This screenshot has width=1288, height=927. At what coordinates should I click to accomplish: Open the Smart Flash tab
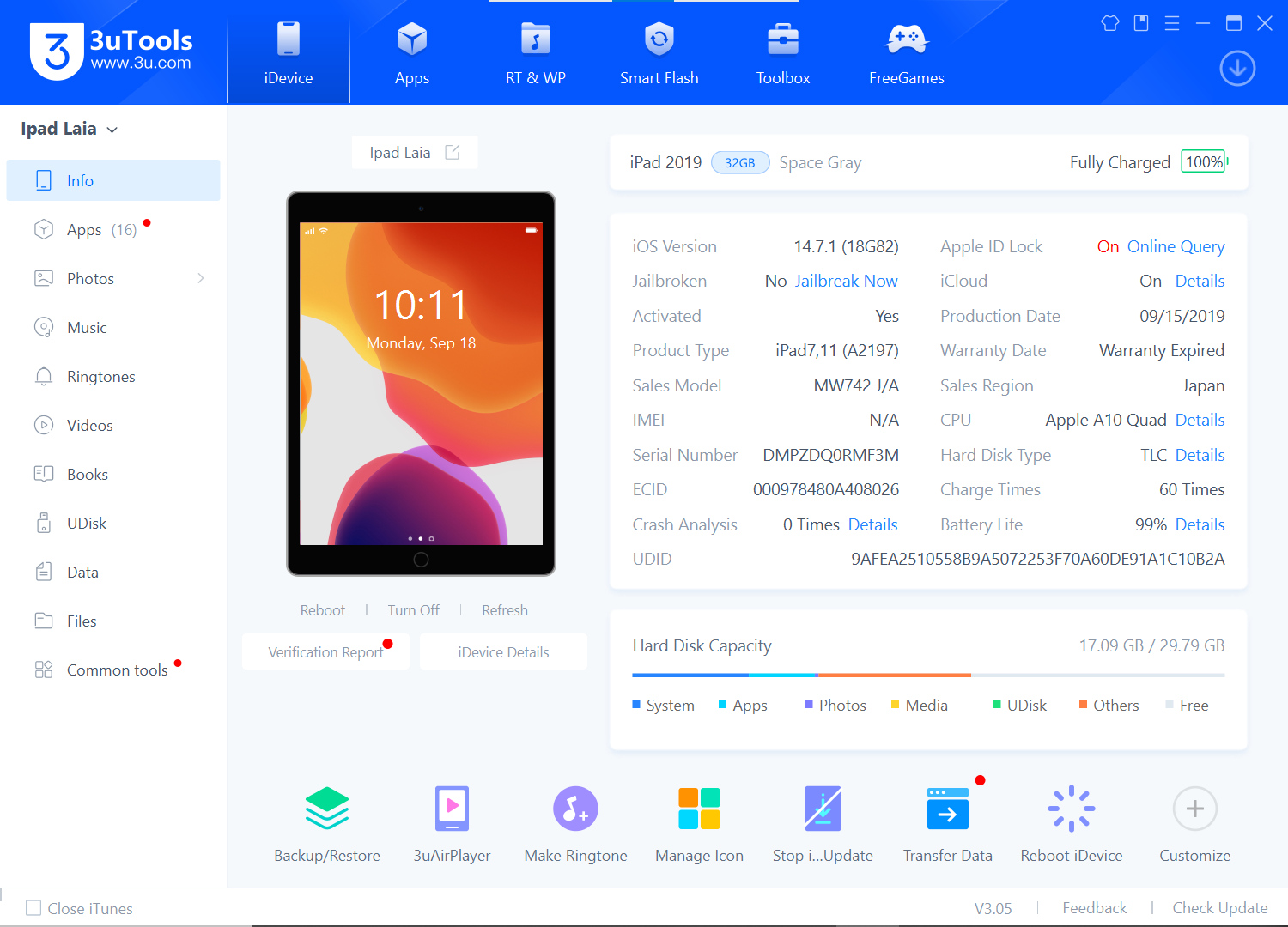tap(659, 53)
